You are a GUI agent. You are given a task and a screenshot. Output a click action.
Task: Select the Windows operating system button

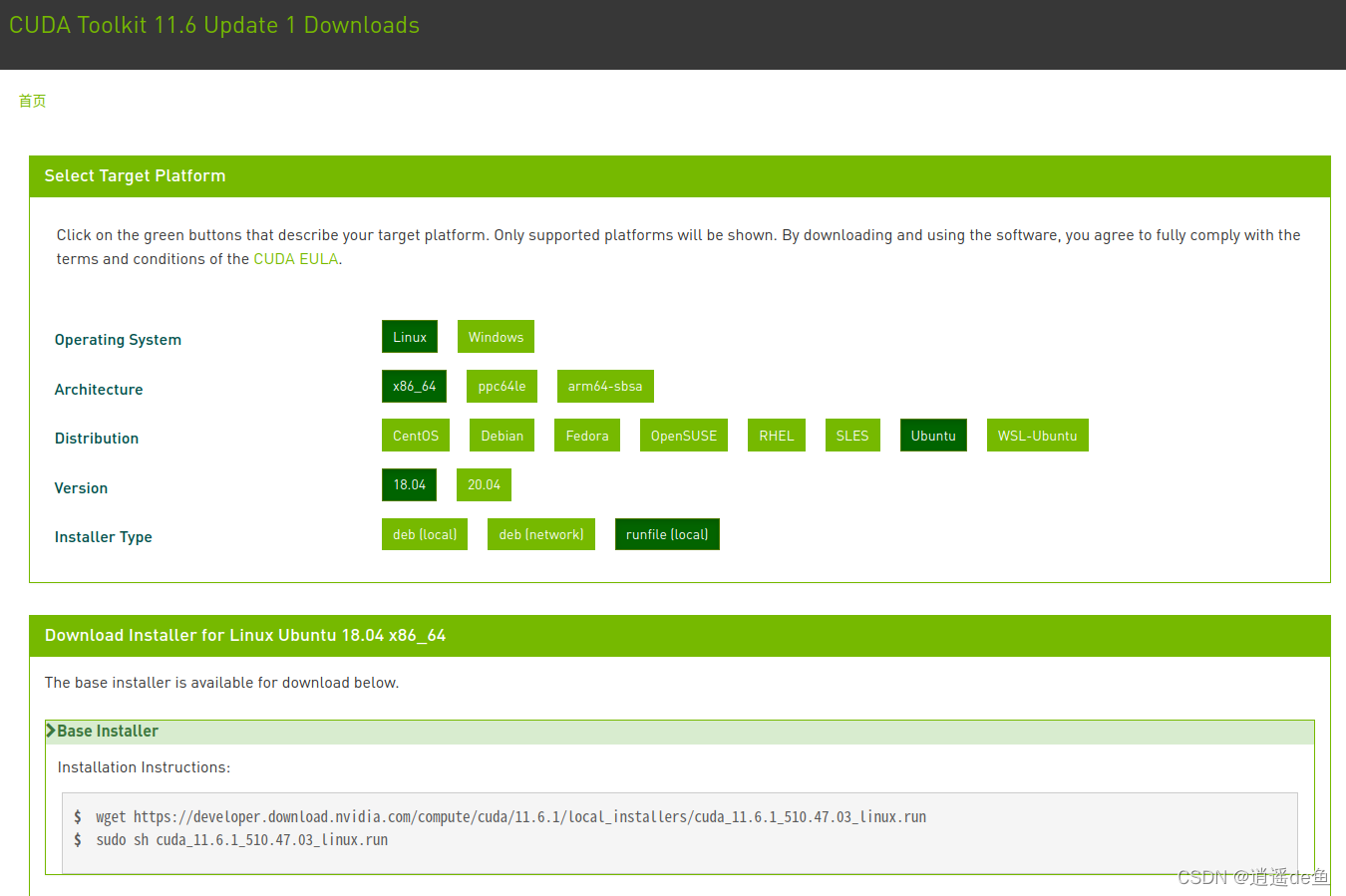pos(496,337)
